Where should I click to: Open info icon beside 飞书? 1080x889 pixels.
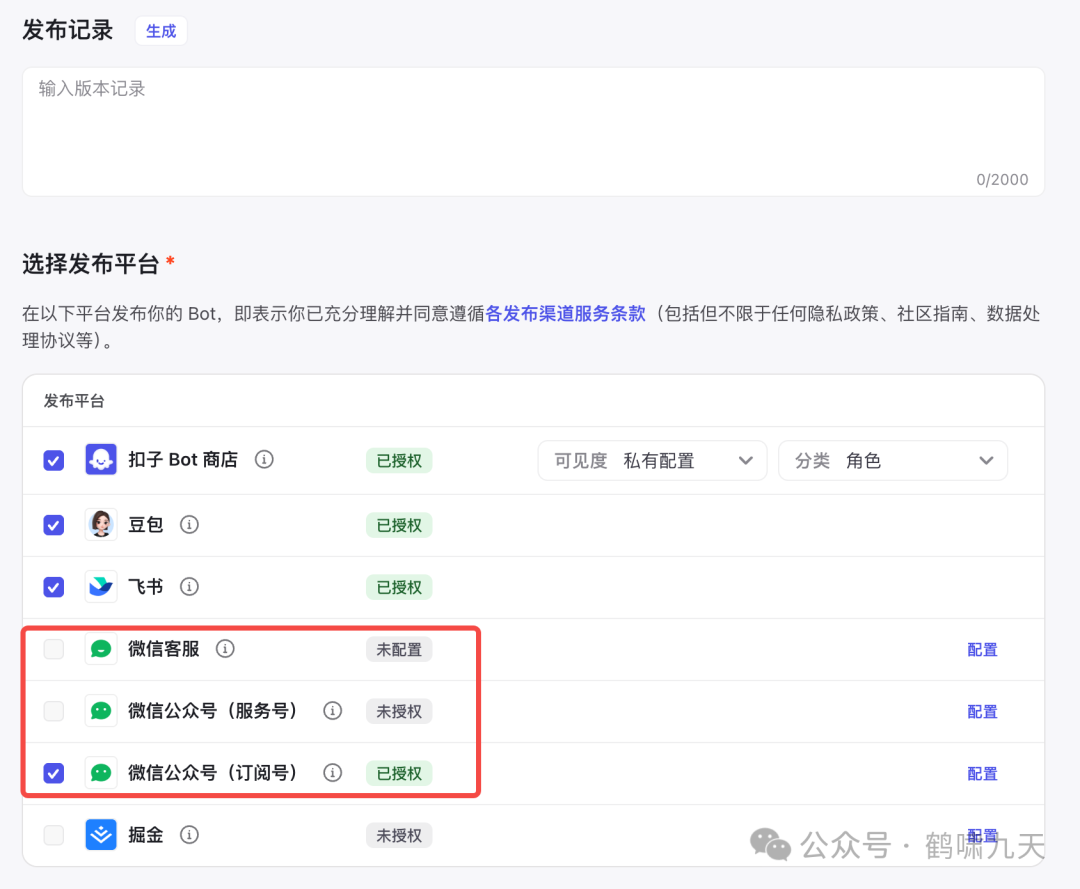189,587
